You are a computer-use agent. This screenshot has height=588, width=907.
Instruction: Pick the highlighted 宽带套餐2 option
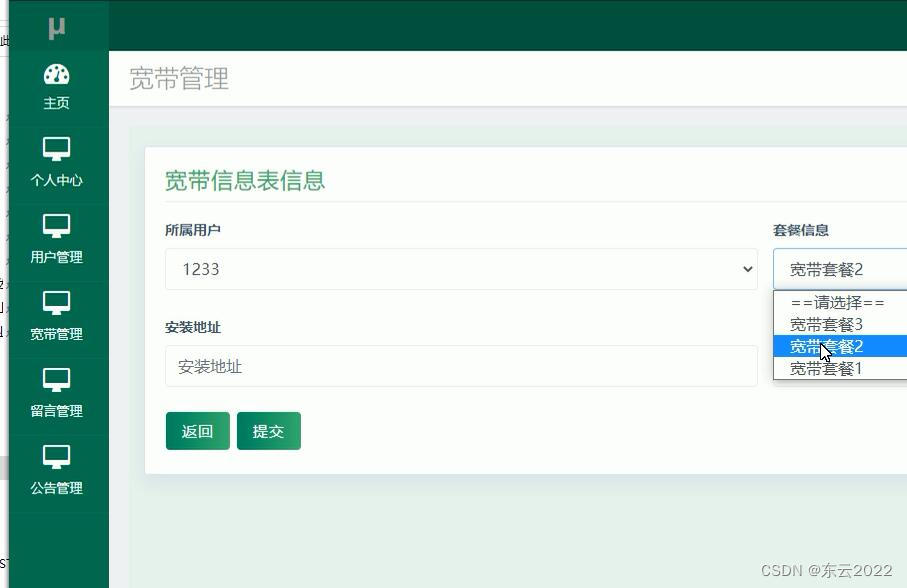point(824,346)
